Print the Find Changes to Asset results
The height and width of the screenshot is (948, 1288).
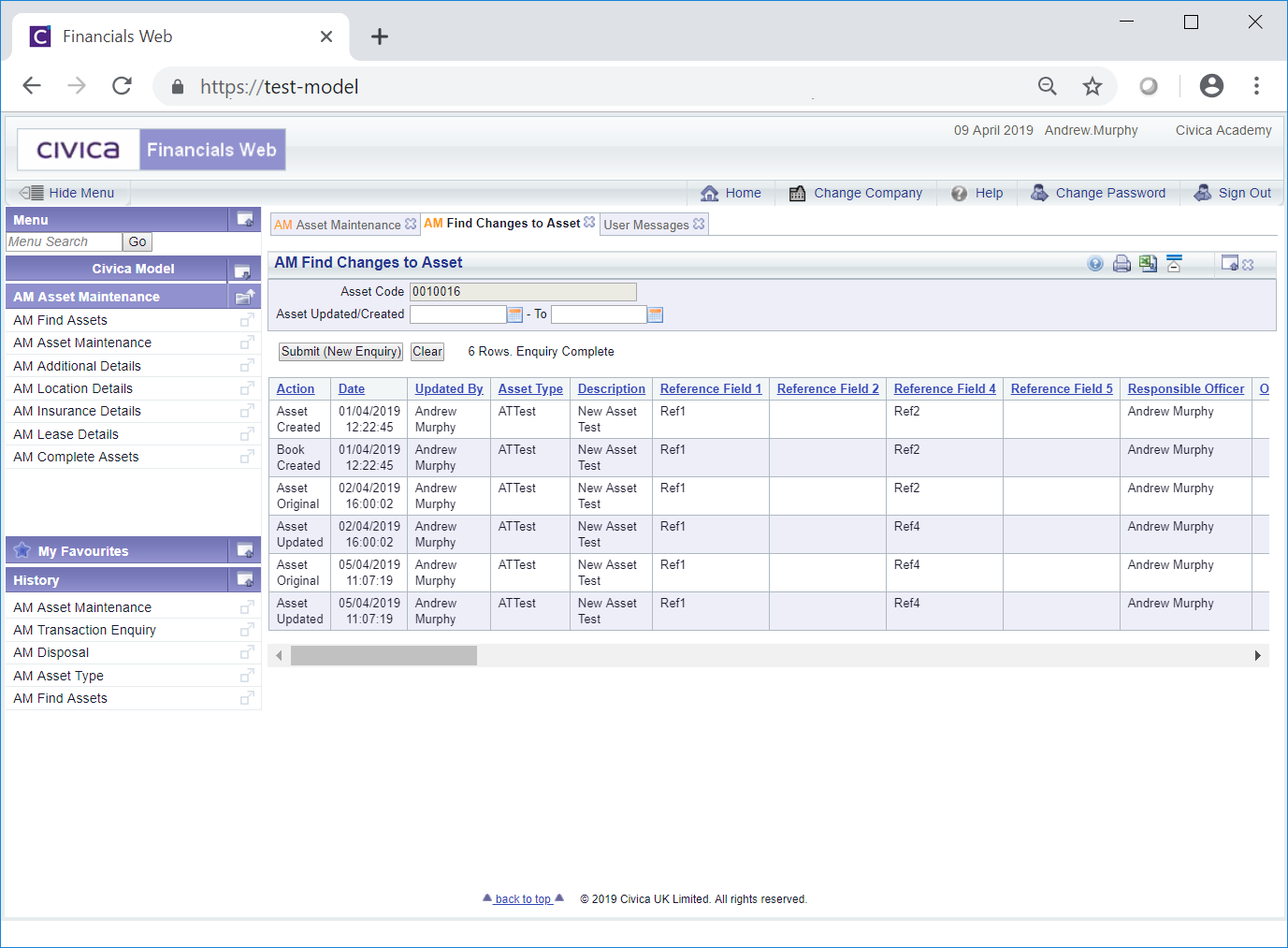[1122, 264]
